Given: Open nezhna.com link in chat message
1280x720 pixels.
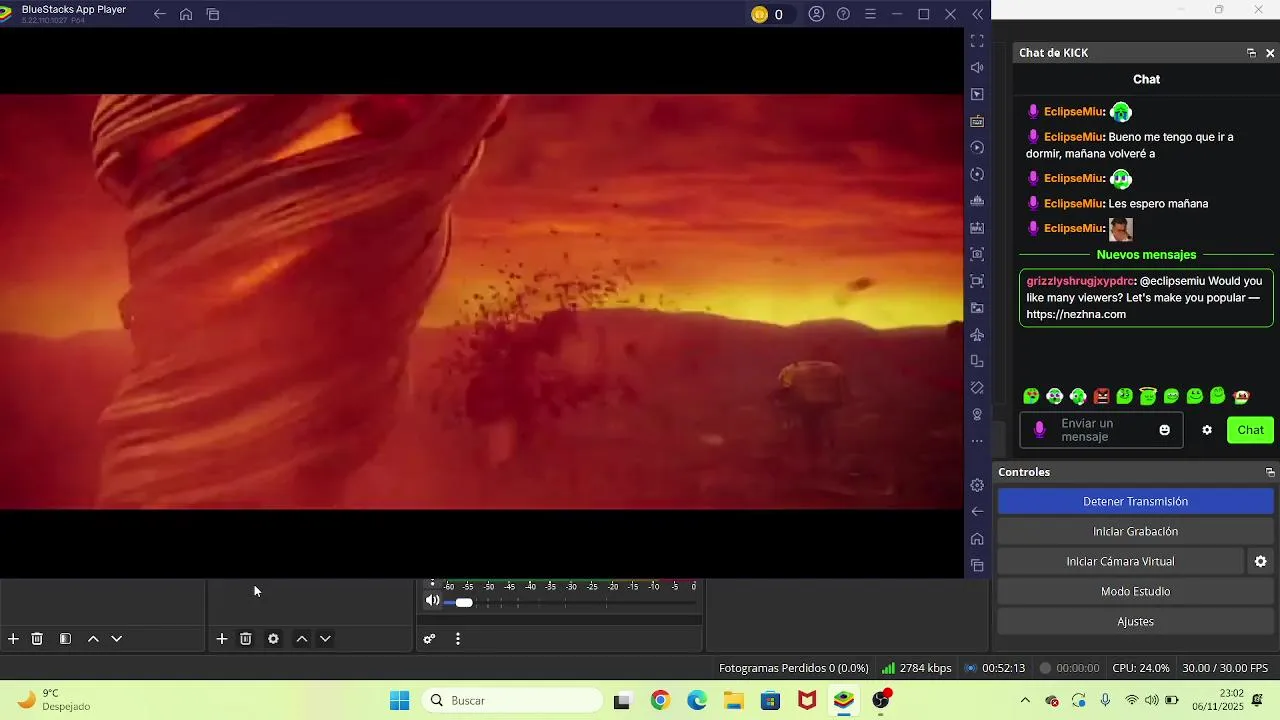Looking at the screenshot, I should click(x=1076, y=314).
